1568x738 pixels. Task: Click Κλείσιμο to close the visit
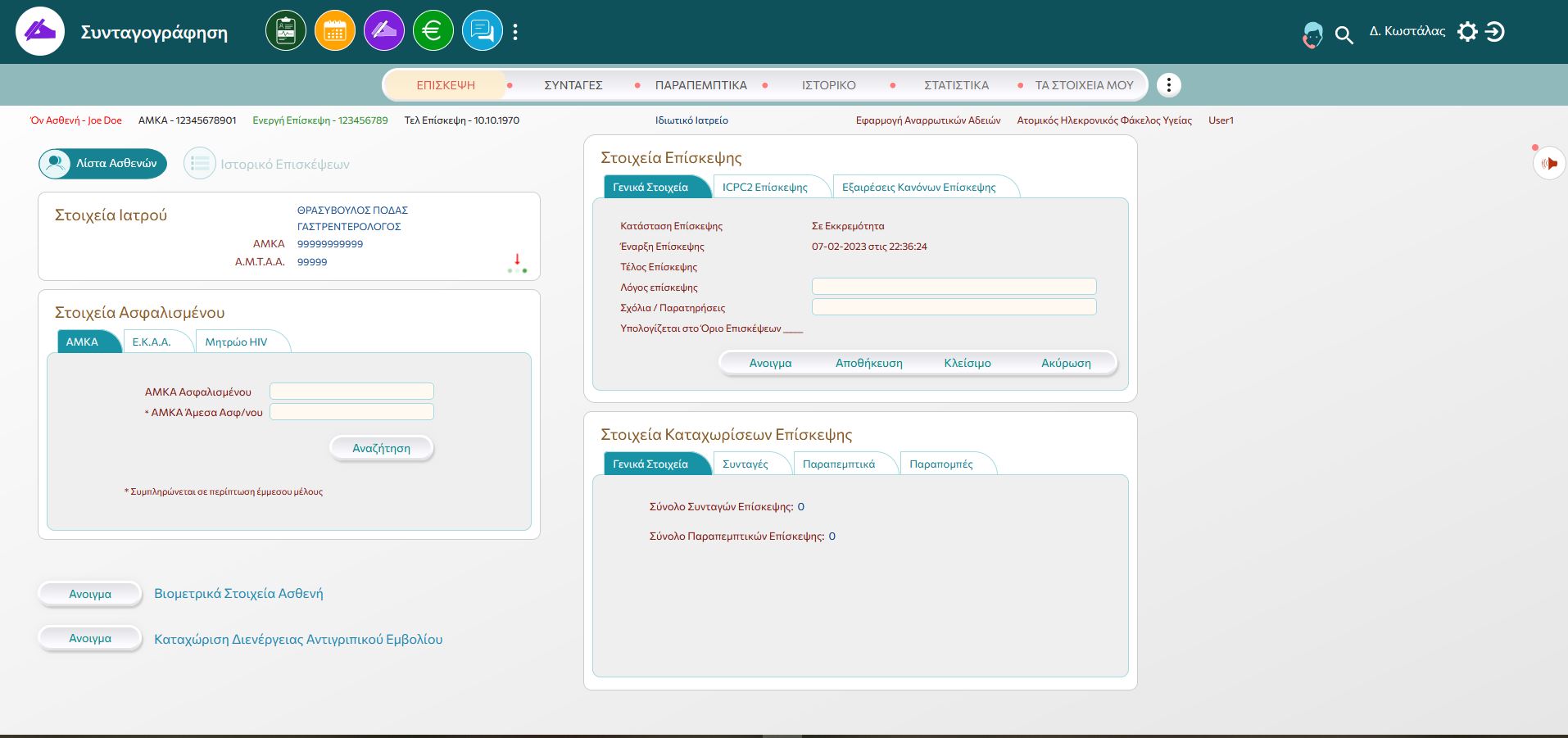pyautogui.click(x=968, y=364)
